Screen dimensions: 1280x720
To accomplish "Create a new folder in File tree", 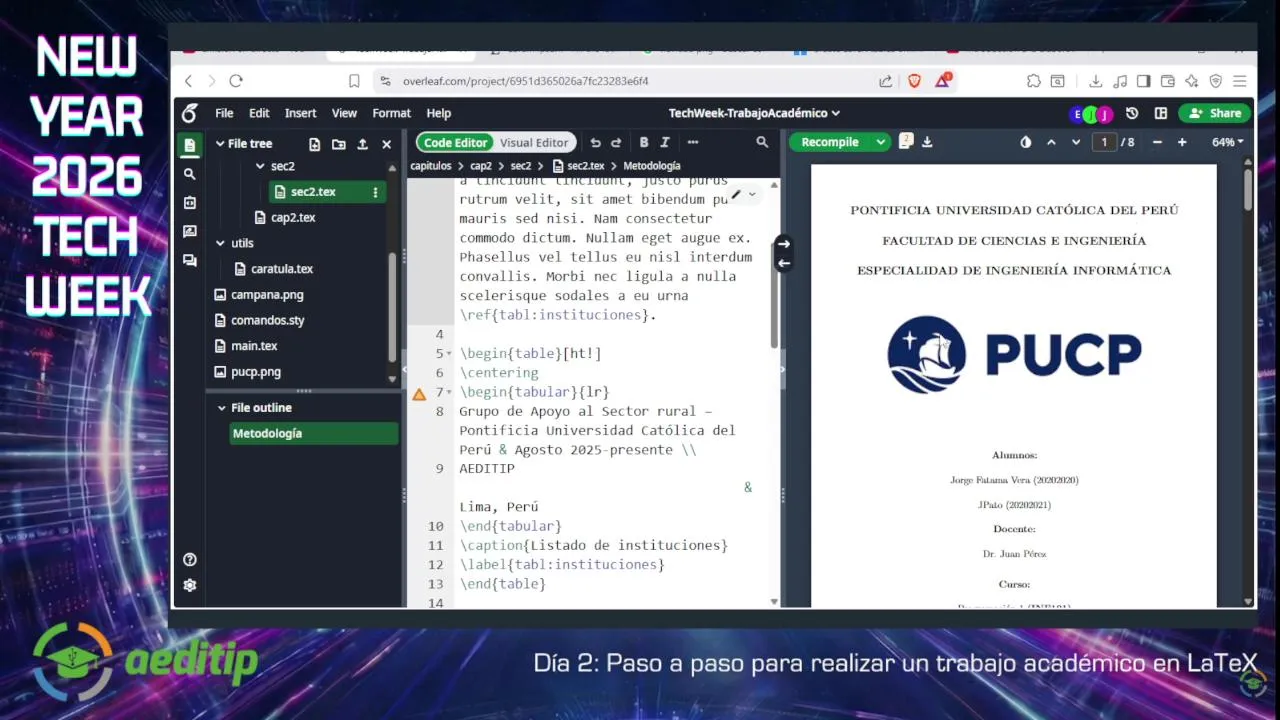I will click(339, 144).
